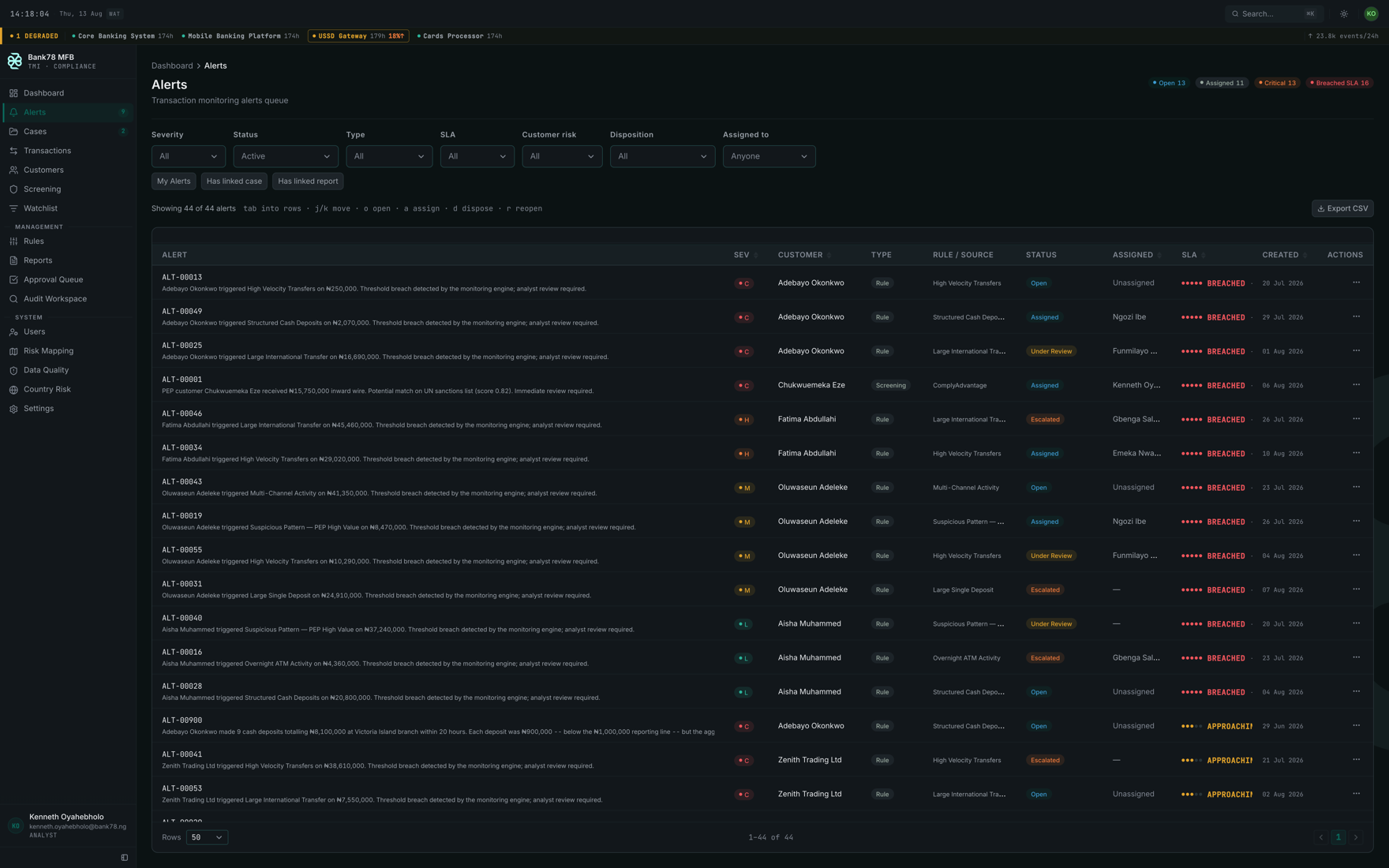
Task: Open the Status dropdown showing Active
Action: [286, 156]
